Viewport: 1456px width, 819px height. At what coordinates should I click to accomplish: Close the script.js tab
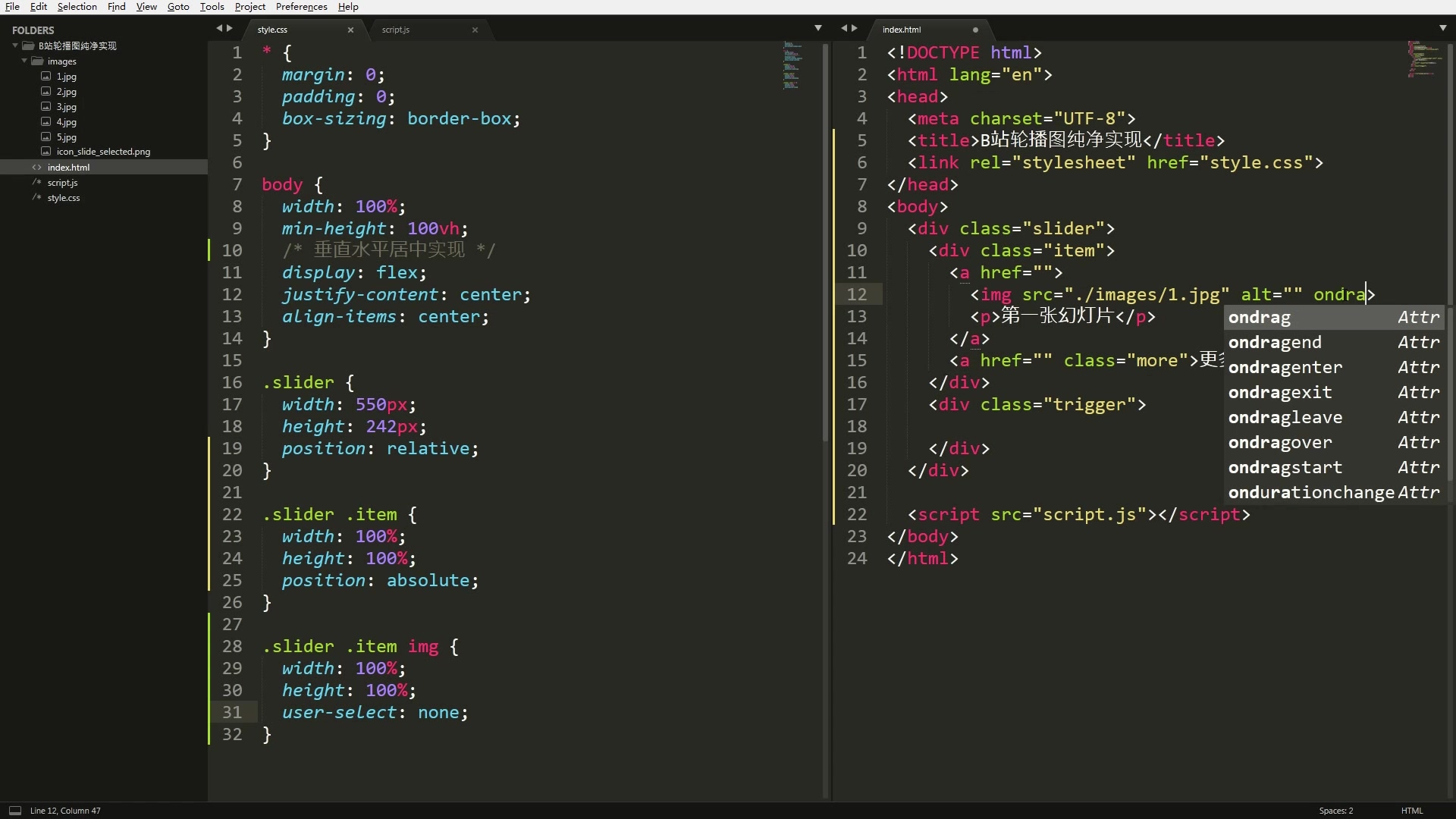(475, 30)
